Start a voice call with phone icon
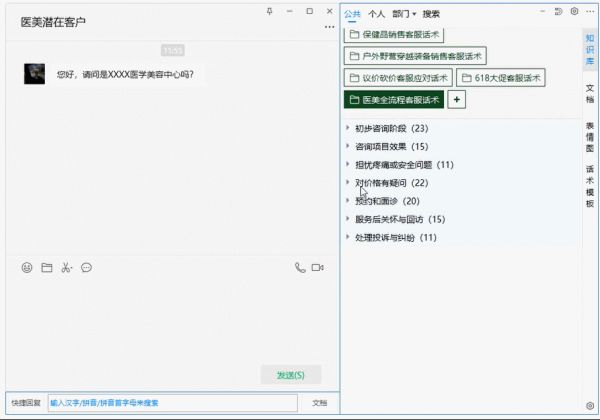The image size is (600, 420). [x=300, y=267]
